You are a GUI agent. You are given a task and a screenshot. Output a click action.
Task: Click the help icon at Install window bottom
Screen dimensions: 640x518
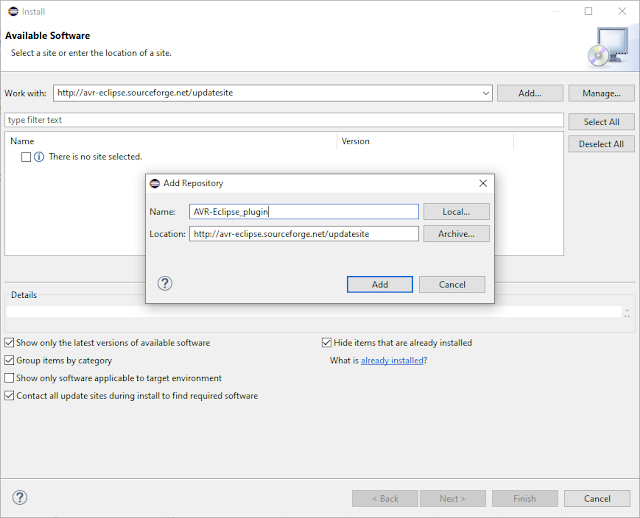tap(20, 498)
